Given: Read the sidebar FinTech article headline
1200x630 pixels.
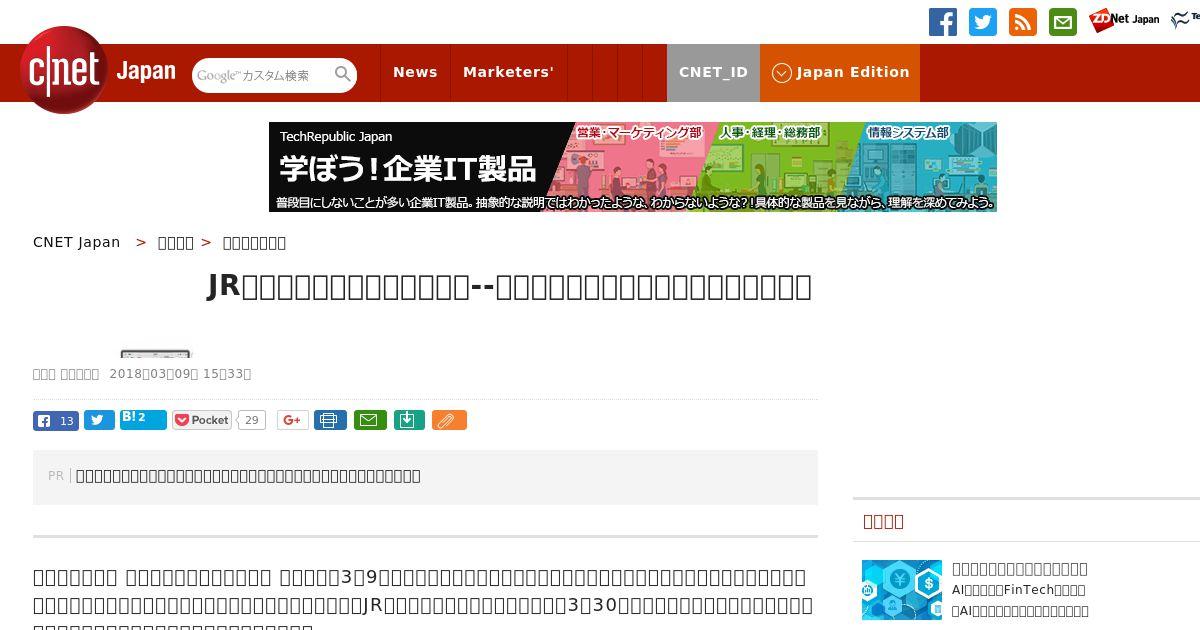Looking at the screenshot, I should (x=1020, y=569).
